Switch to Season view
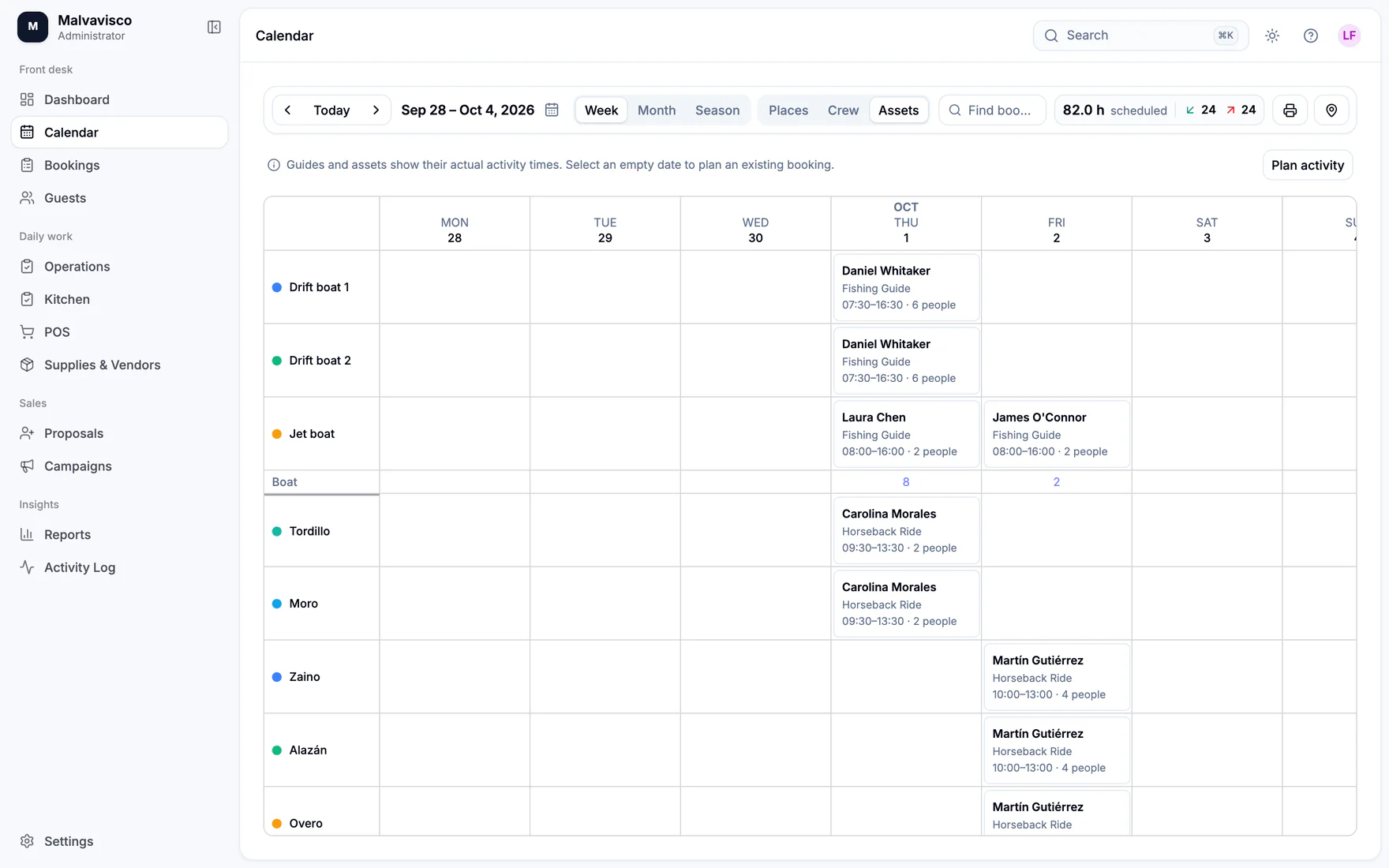Screen dimensions: 1389x868 717,110
